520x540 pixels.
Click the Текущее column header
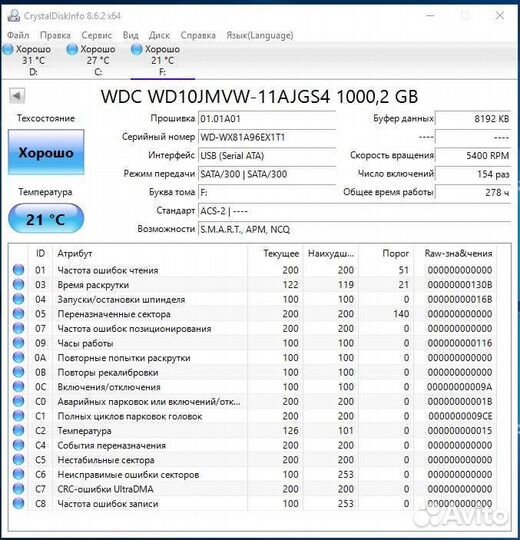pyautogui.click(x=275, y=253)
